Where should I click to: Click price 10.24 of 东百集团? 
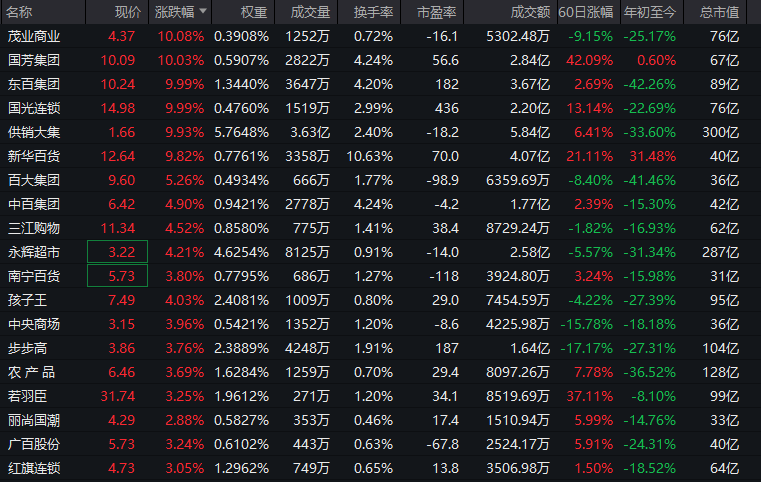coord(117,84)
